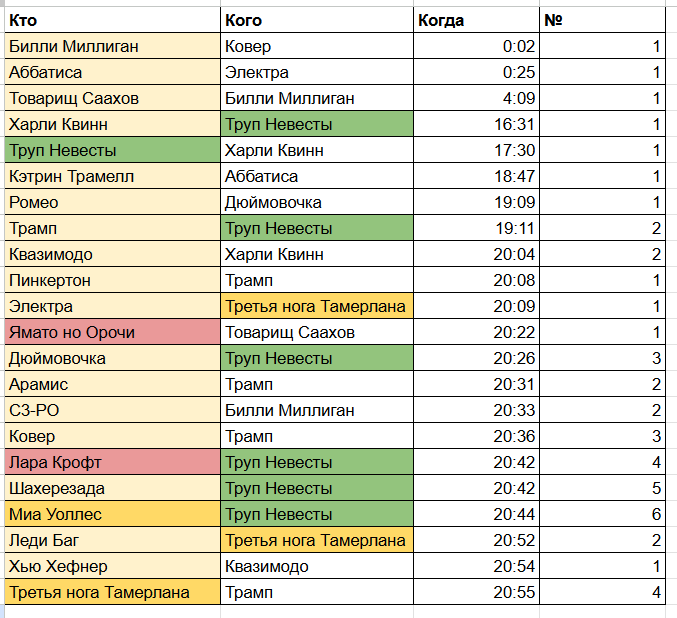Image resolution: width=677 pixels, height=618 pixels.
Task: Select the 'Кэтрин Трамелл' cell
Action: [112, 176]
